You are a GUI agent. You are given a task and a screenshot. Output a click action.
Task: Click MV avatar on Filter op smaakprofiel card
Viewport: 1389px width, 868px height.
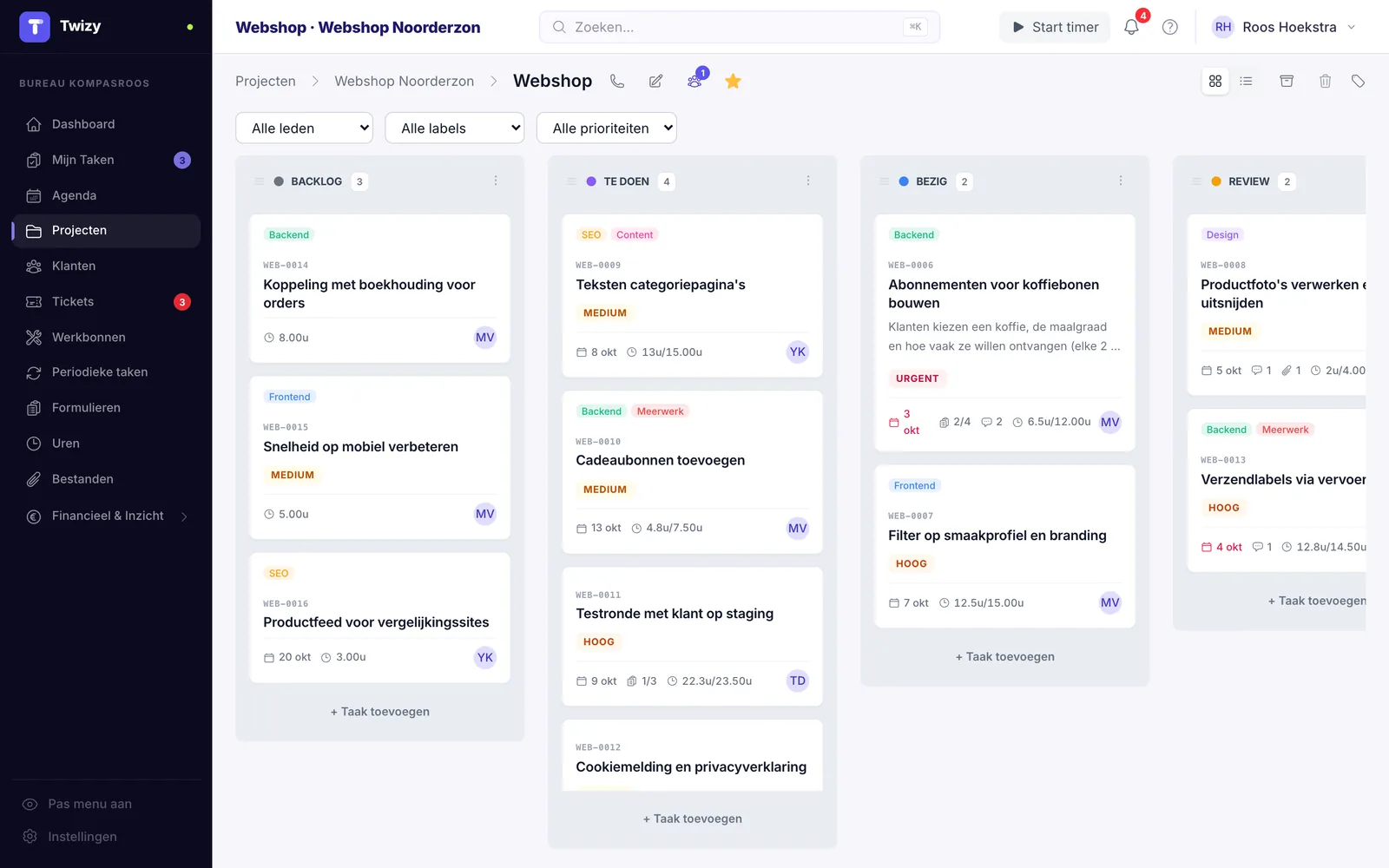tap(1110, 602)
